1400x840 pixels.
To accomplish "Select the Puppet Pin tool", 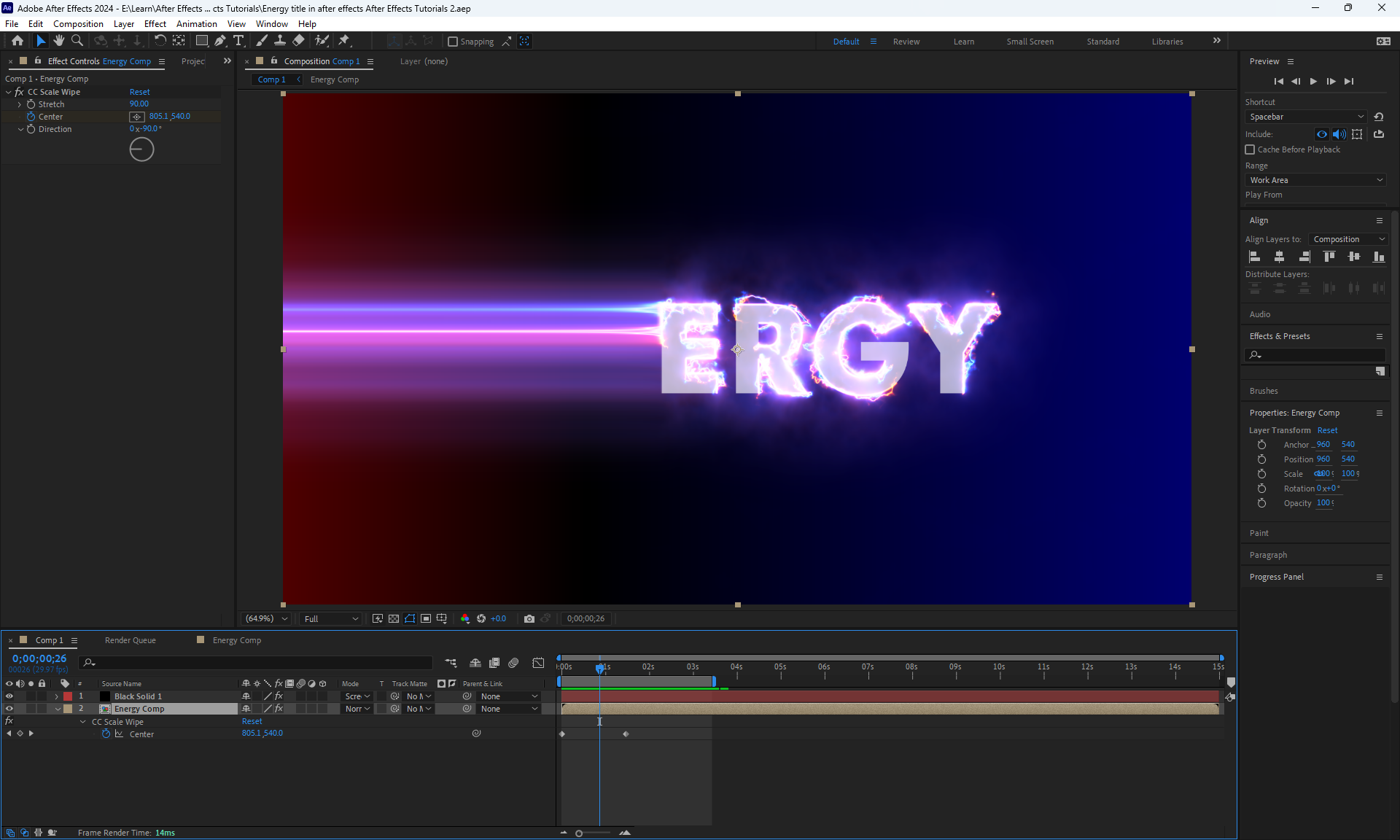I will [345, 41].
